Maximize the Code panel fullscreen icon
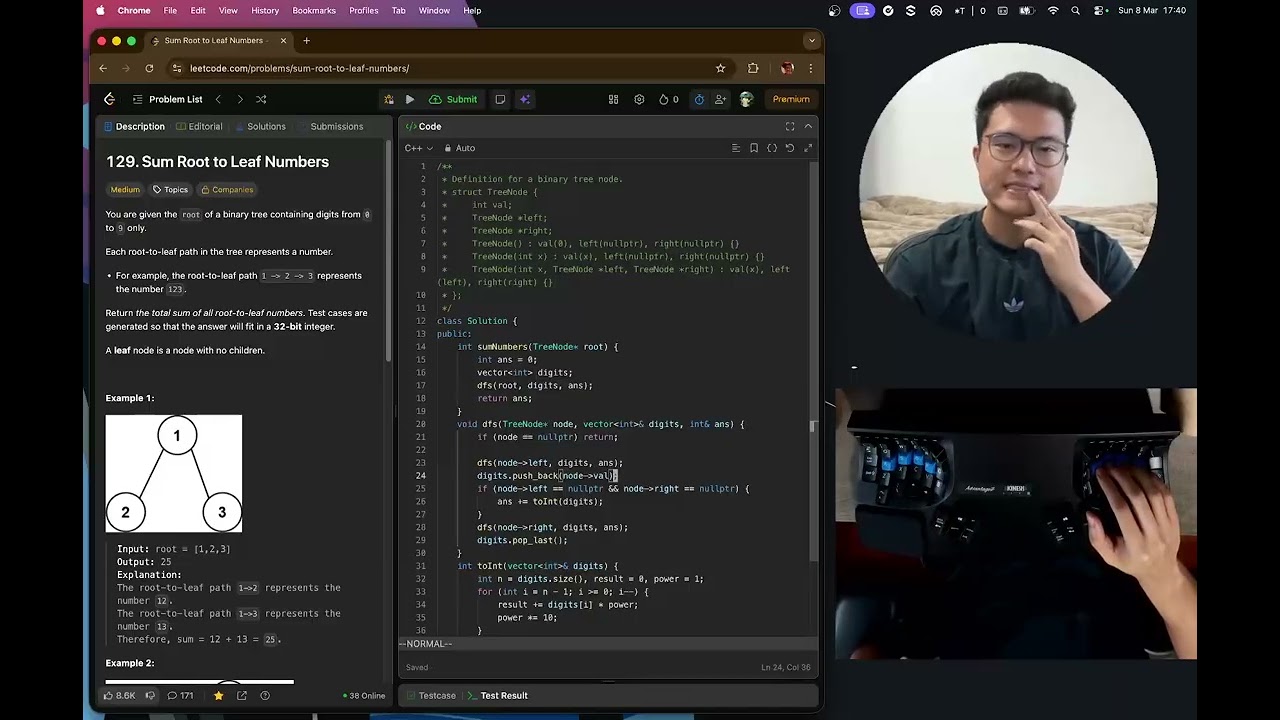The image size is (1280, 720). 790,126
